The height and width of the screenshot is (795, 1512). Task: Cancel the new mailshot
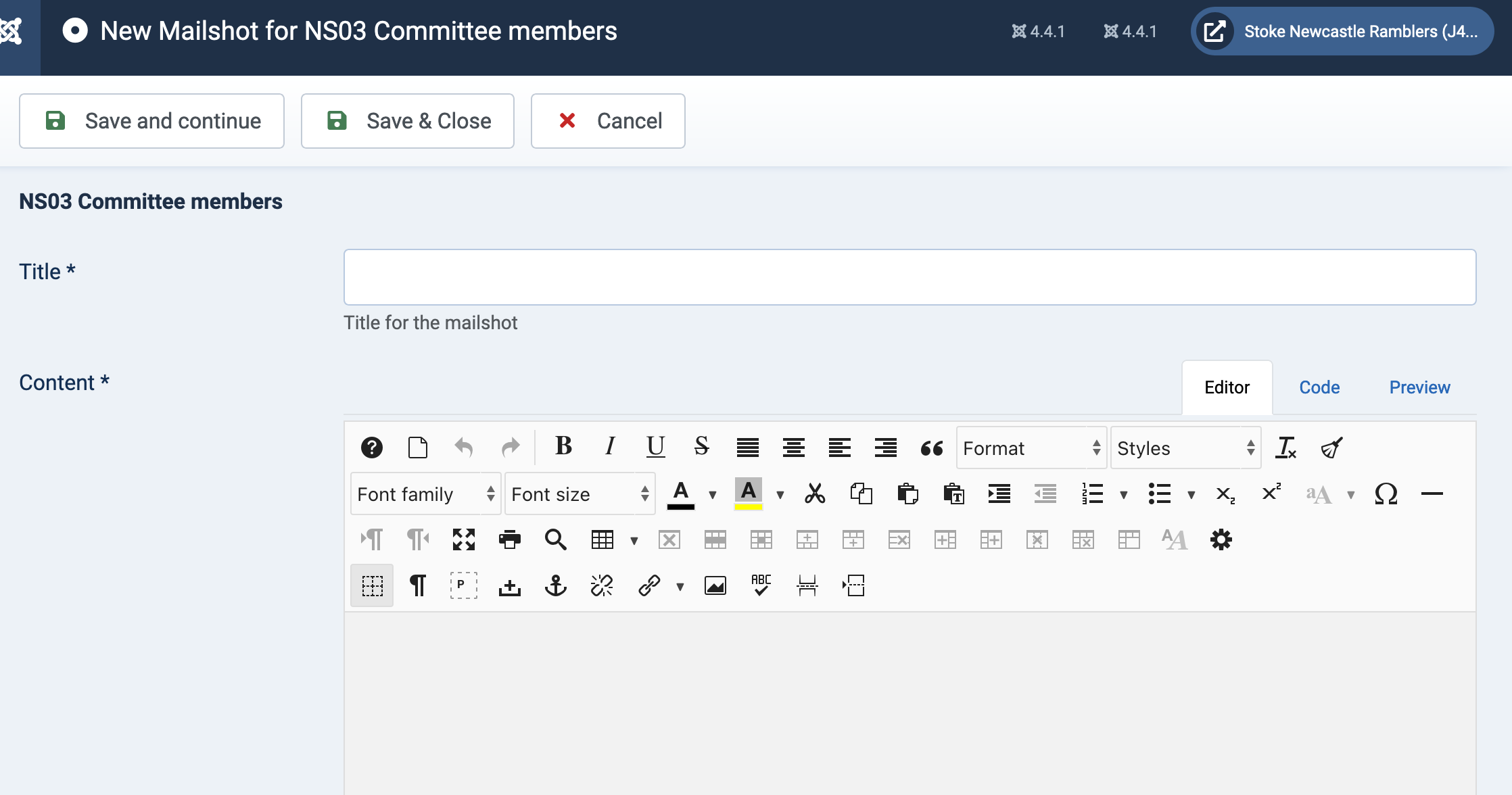tap(608, 121)
